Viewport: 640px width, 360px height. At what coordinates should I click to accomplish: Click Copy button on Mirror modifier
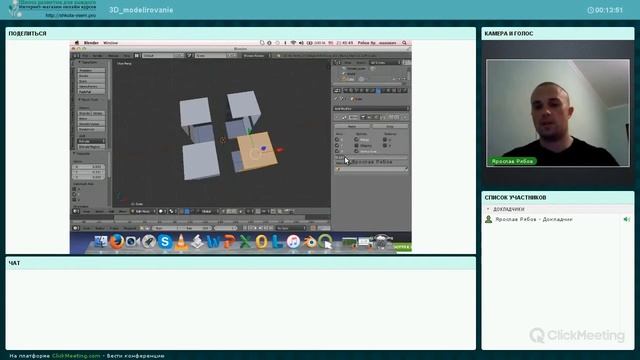pos(390,127)
